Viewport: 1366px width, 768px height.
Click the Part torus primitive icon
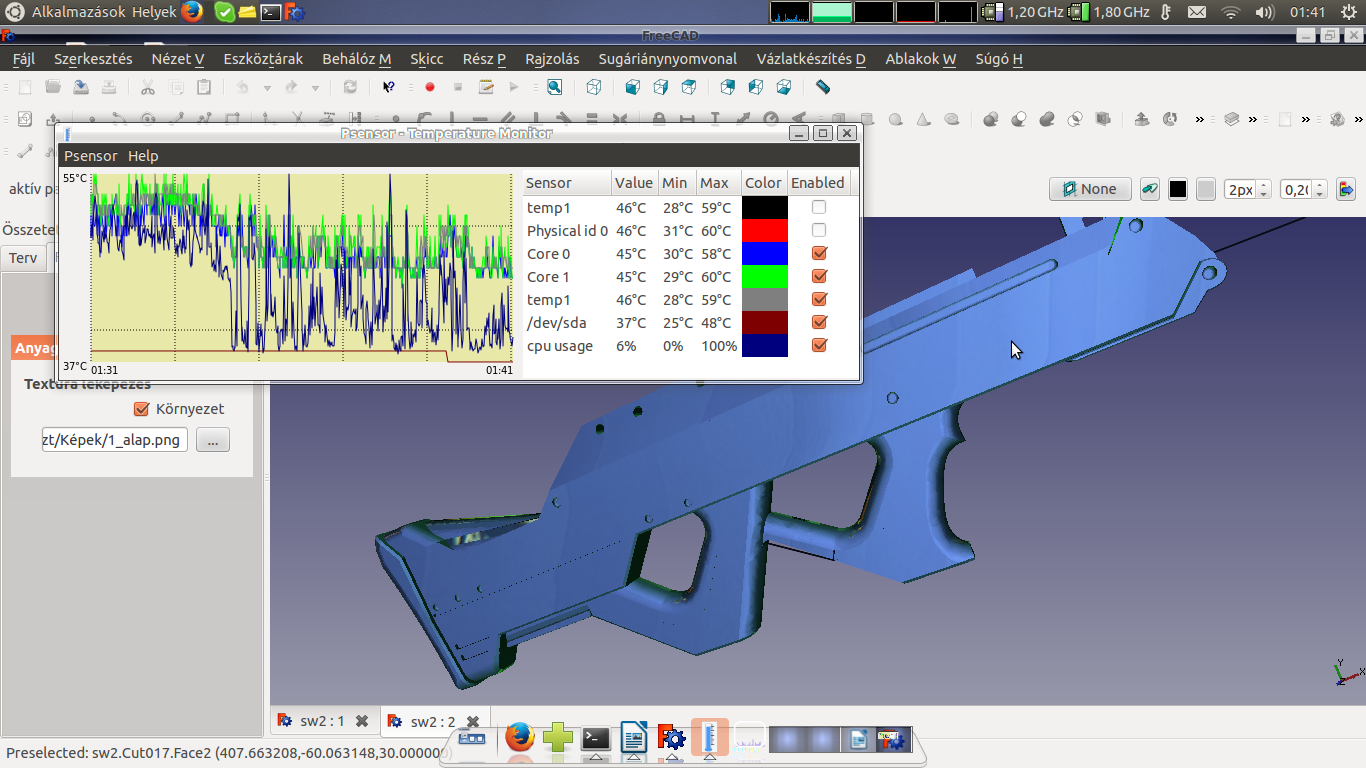pos(952,119)
